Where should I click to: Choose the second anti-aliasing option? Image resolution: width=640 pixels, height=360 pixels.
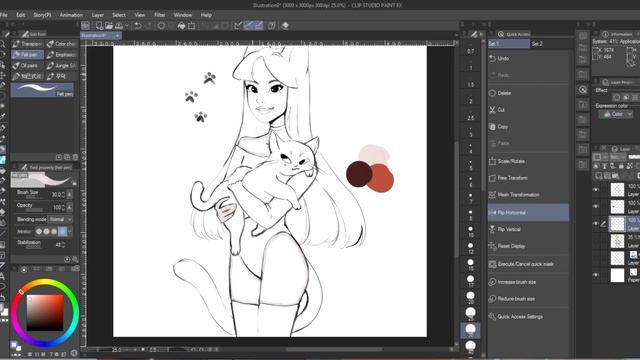point(47,231)
